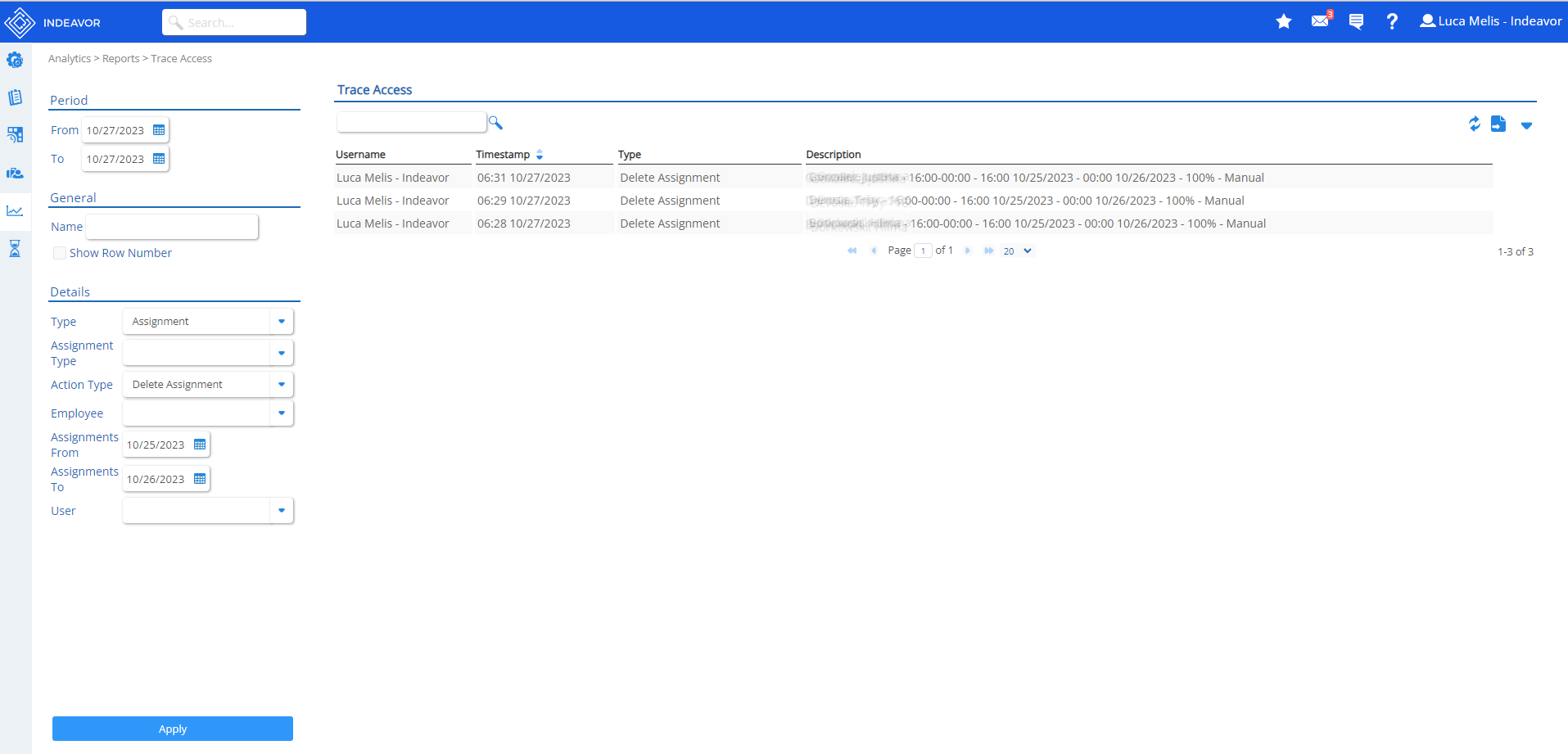Go to next page of results
Screen dimensions: 1568x754
[x=967, y=251]
